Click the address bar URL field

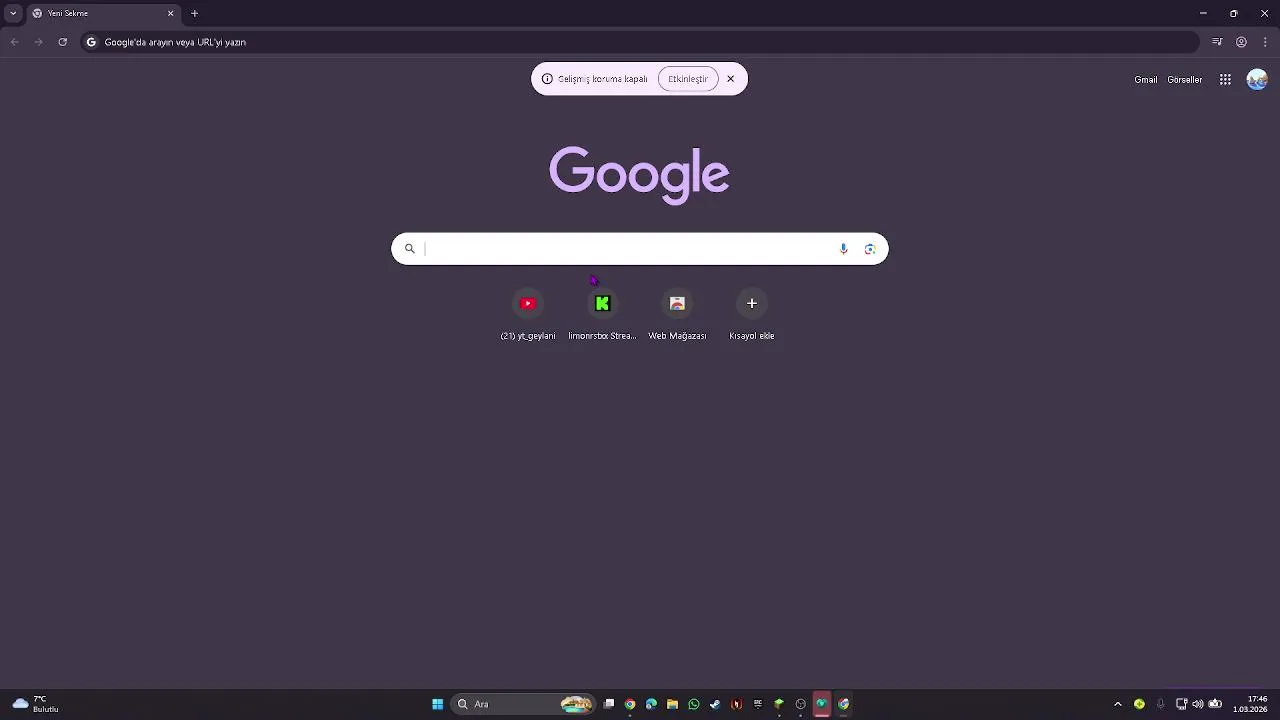[640, 42]
